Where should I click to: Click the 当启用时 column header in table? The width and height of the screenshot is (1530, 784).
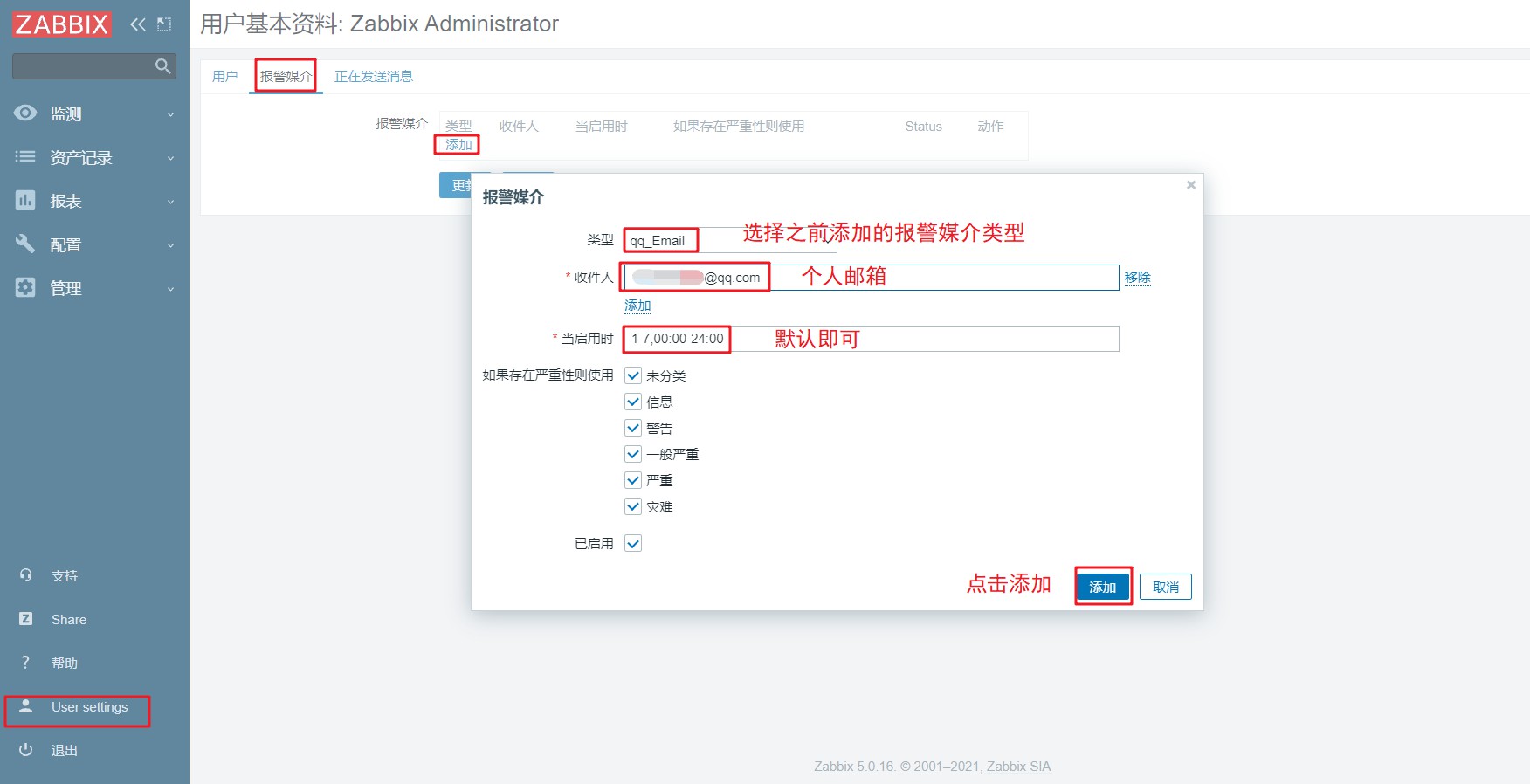point(602,127)
